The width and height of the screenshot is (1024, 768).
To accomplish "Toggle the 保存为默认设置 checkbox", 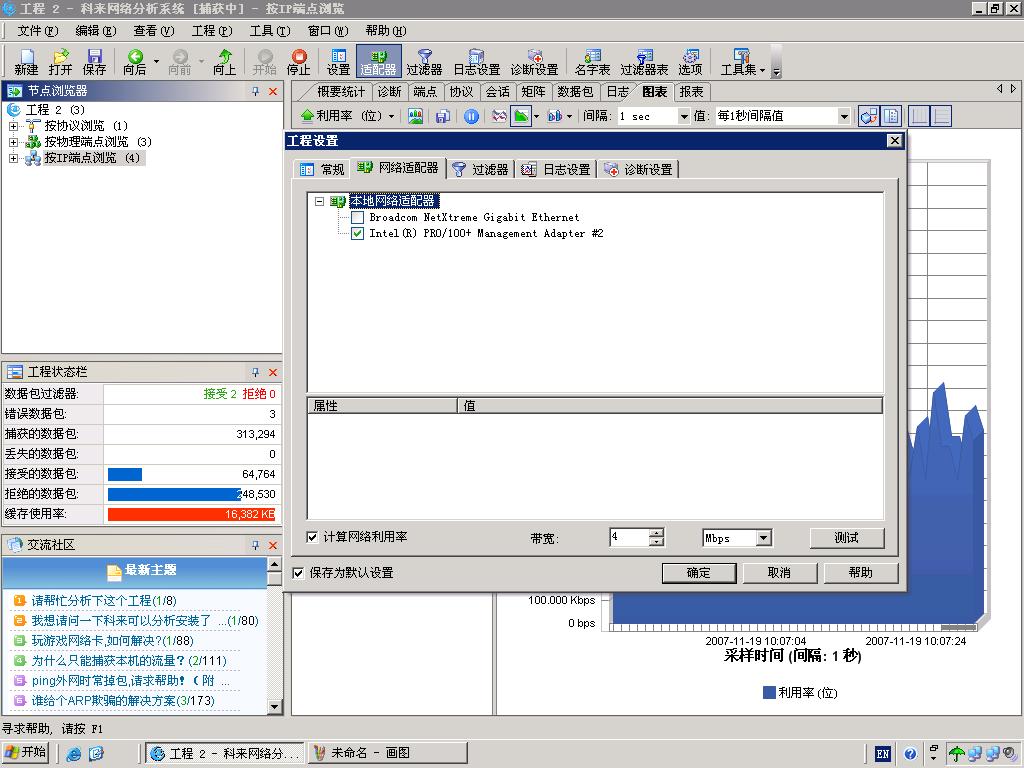I will point(298,573).
